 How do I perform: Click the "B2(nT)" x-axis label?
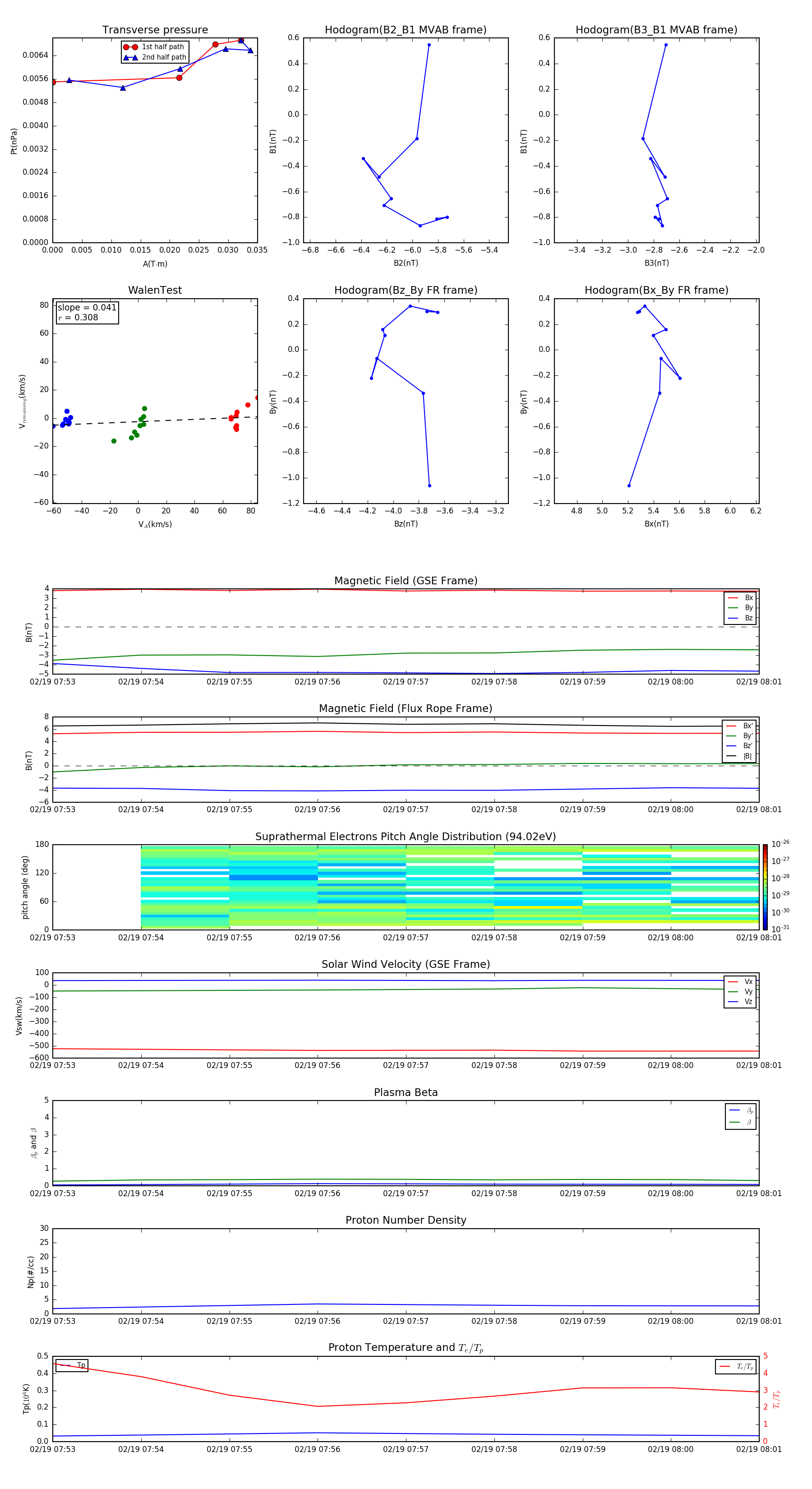(x=406, y=263)
